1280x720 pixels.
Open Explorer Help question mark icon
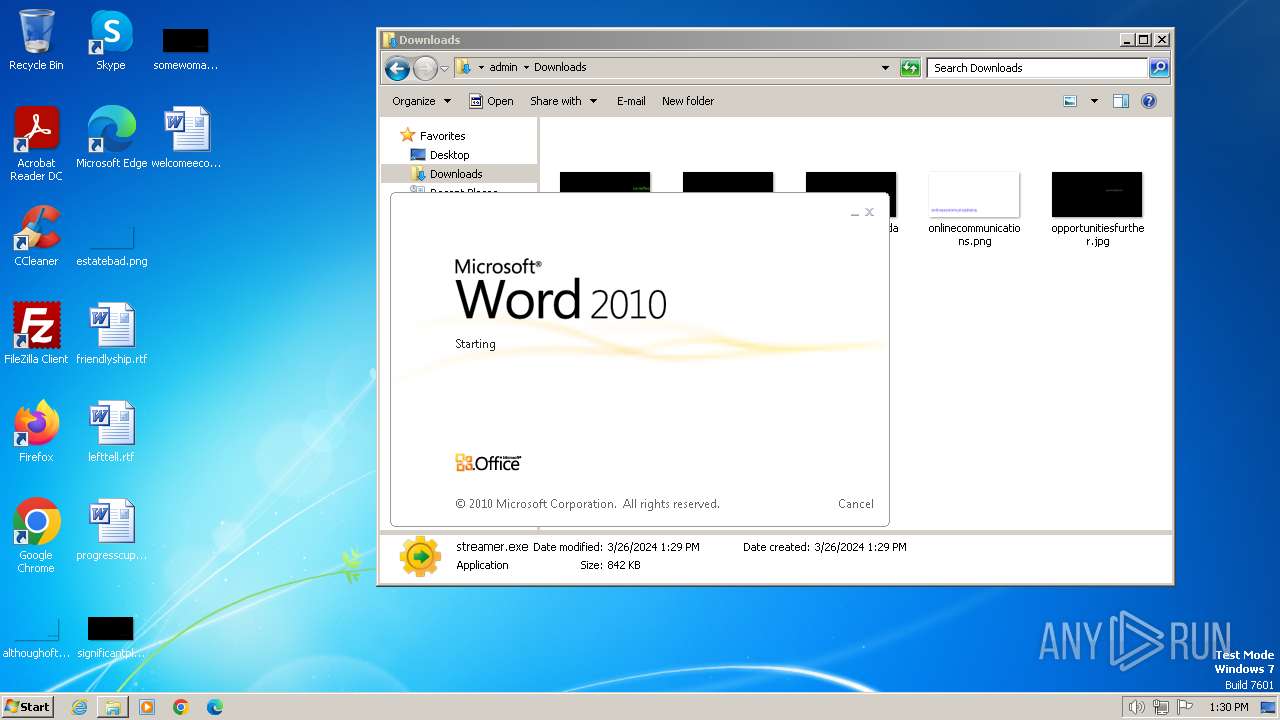coord(1149,101)
